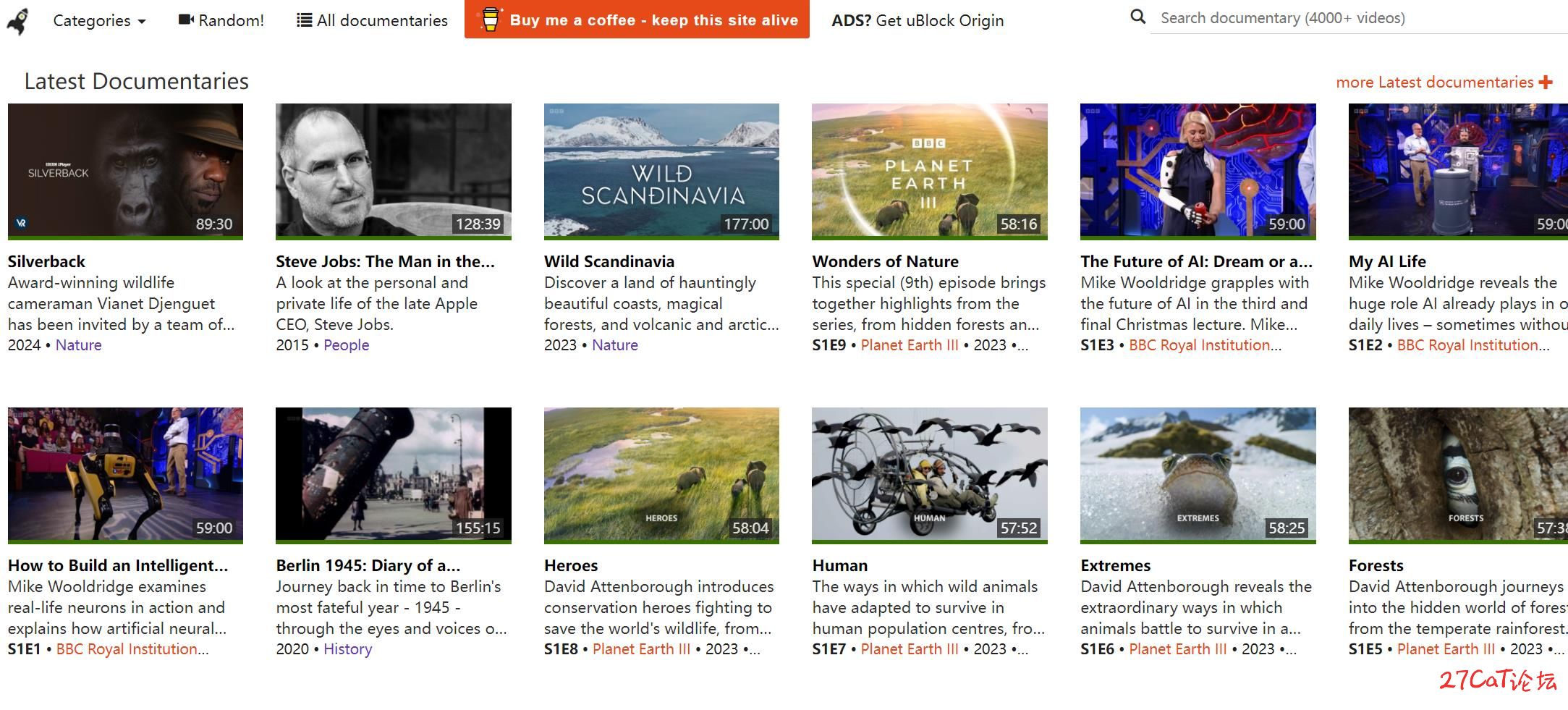The height and width of the screenshot is (710, 1568).
Task: Click the Steve Jobs: The Man in the... title
Action: (385, 261)
